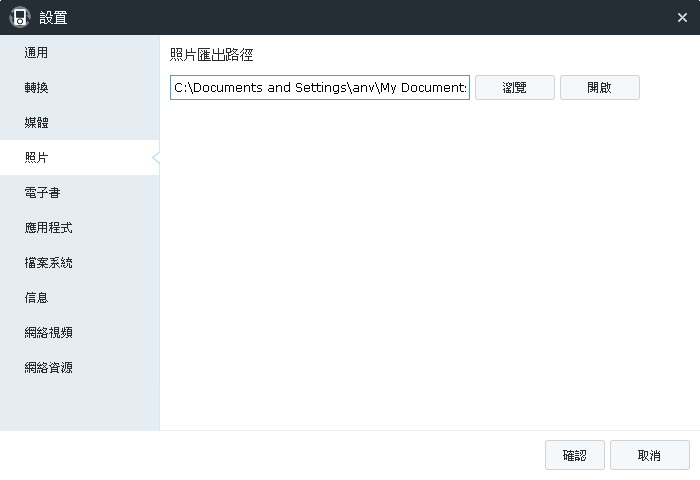Image resolution: width=700 pixels, height=480 pixels.
Task: Click the 設置 title text in title bar
Action: (x=52, y=17)
